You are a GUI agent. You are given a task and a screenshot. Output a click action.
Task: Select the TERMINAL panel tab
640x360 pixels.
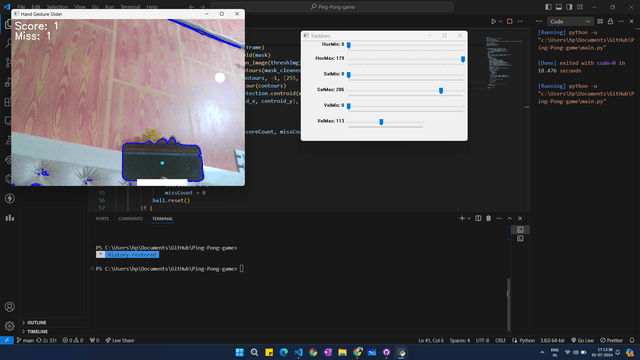162,219
